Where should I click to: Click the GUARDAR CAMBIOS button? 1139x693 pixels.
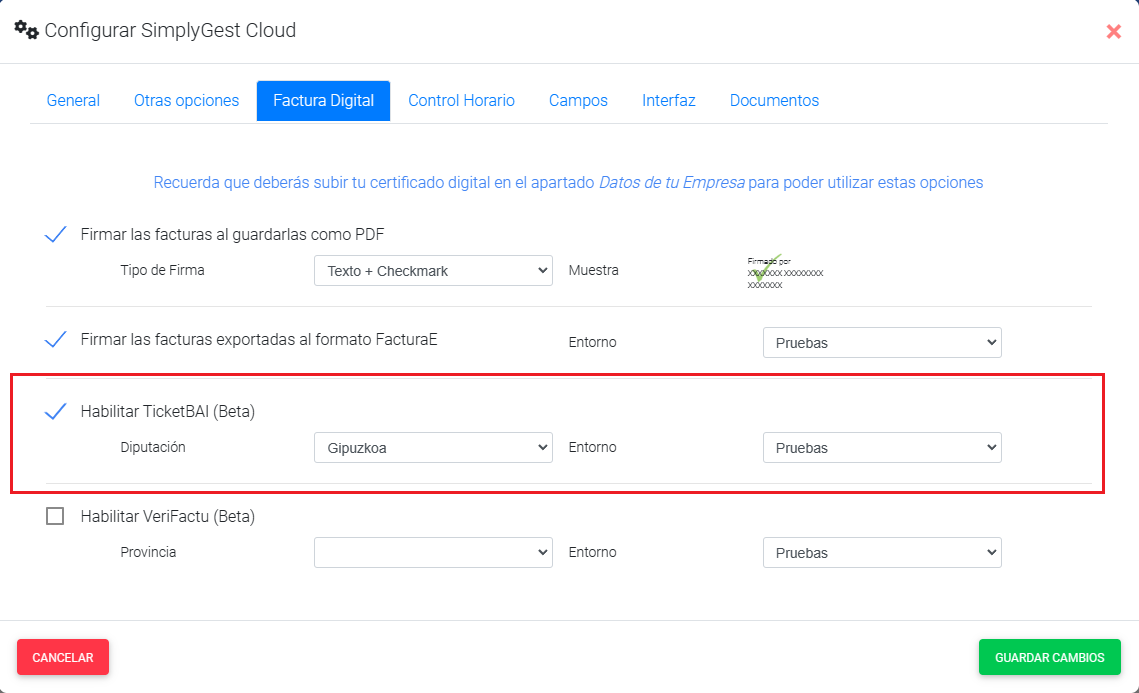(1049, 657)
